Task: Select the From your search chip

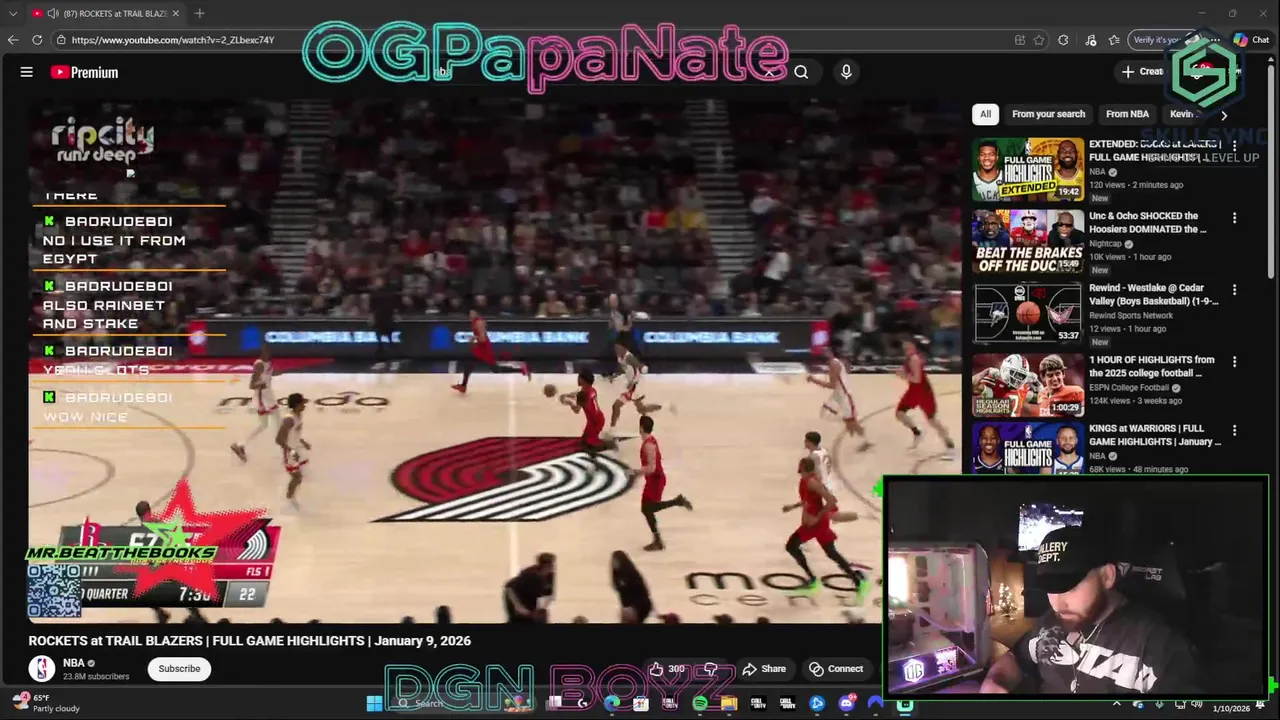Action: 1048,114
